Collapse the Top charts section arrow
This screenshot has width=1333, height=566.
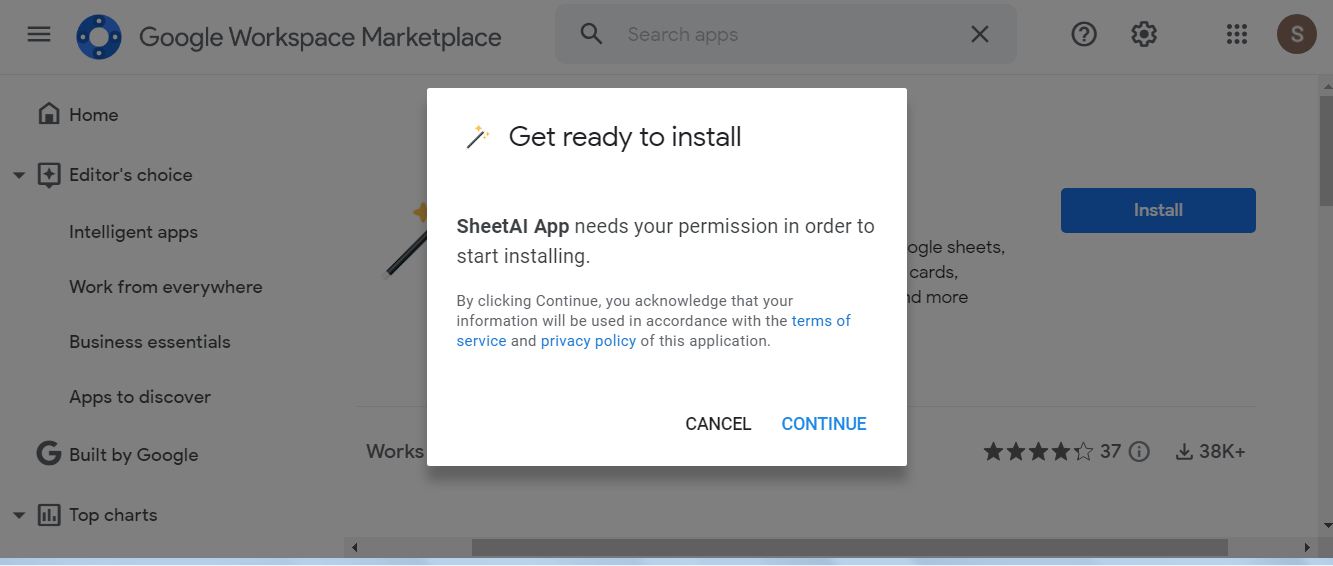[x=18, y=516]
